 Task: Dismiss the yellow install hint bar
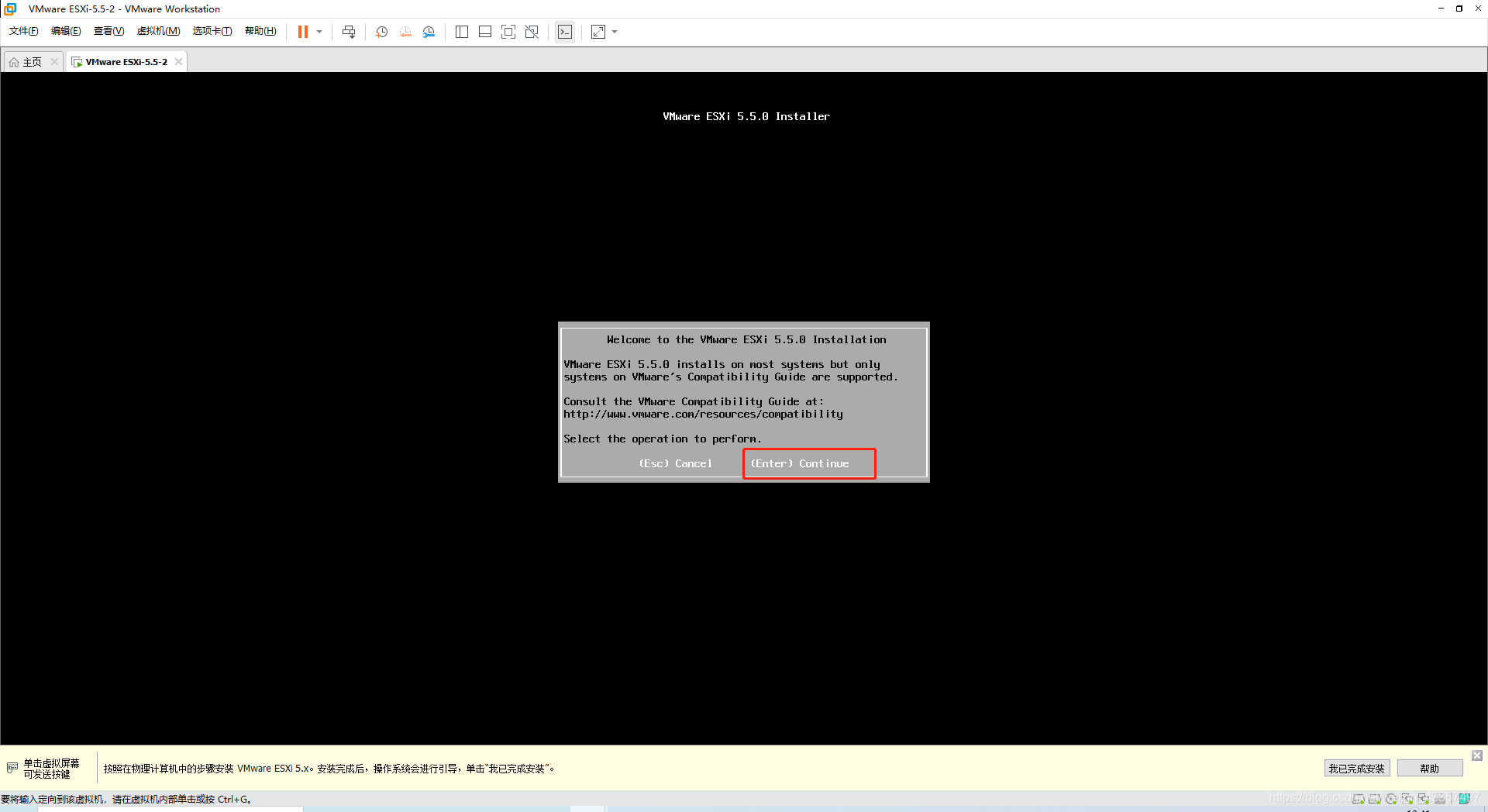click(x=1477, y=755)
